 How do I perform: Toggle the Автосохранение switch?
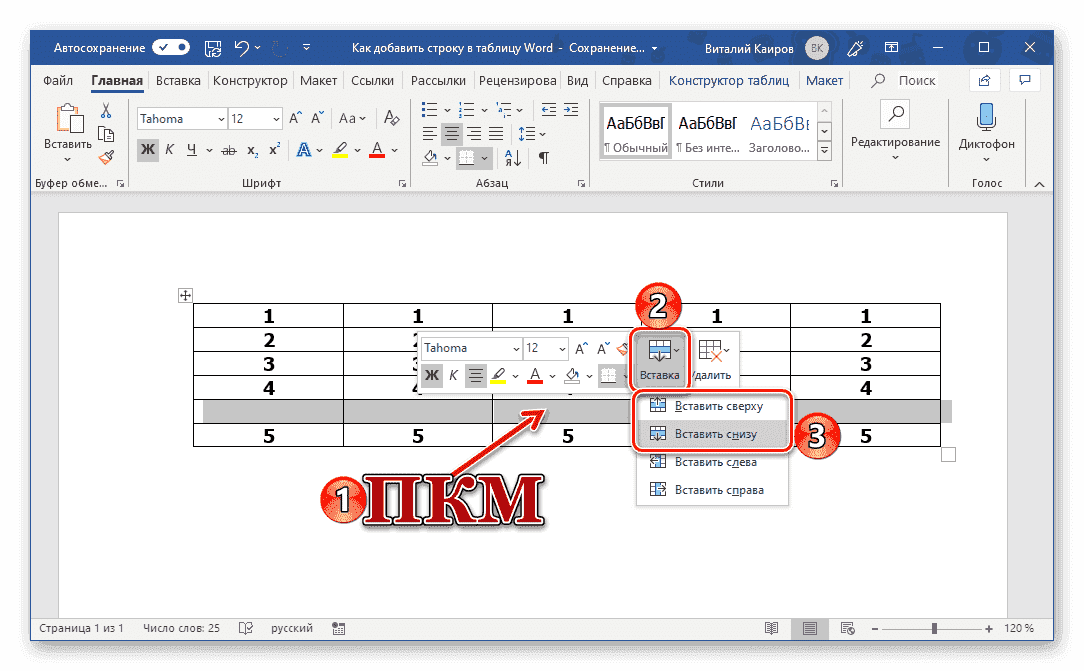pos(170,46)
